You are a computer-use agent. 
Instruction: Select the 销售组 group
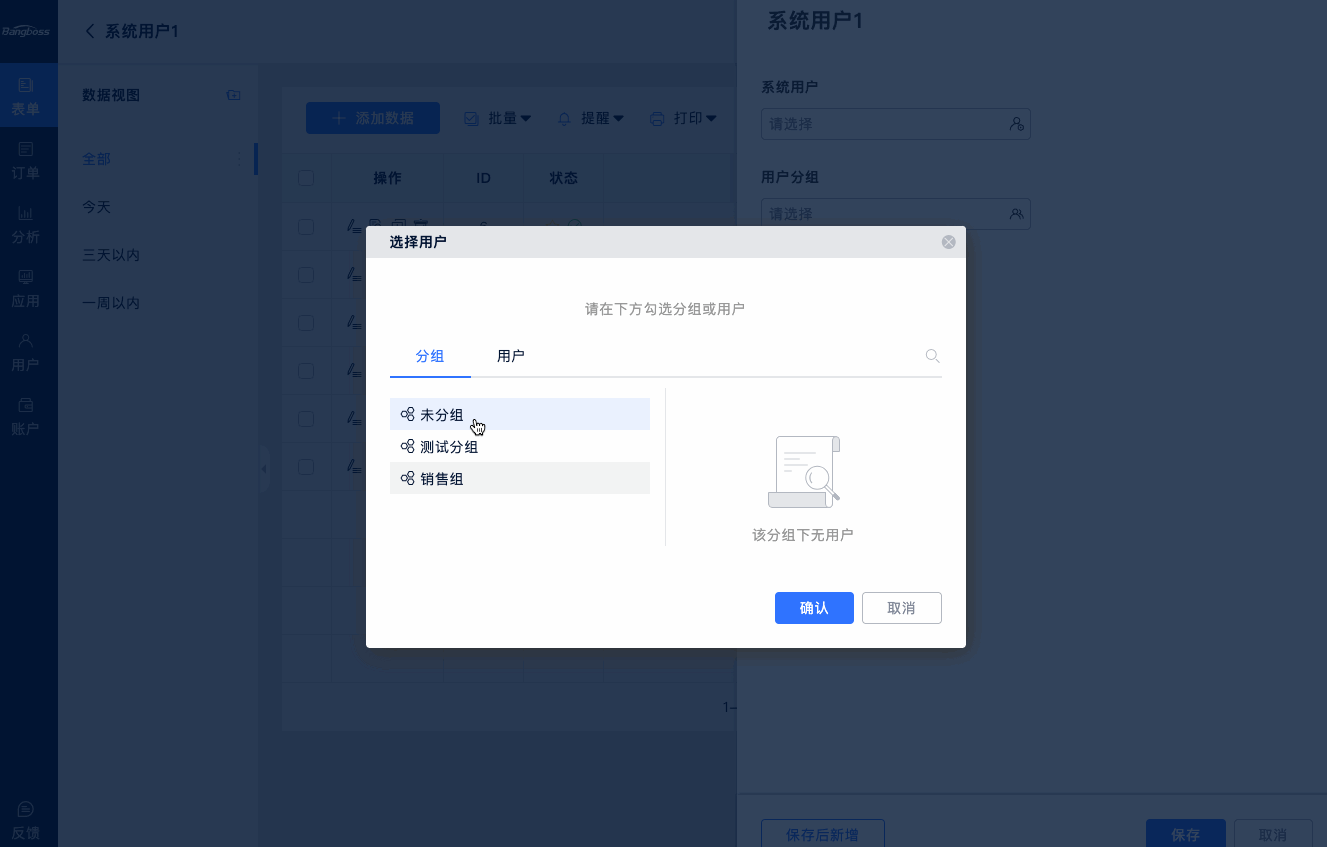pos(441,479)
